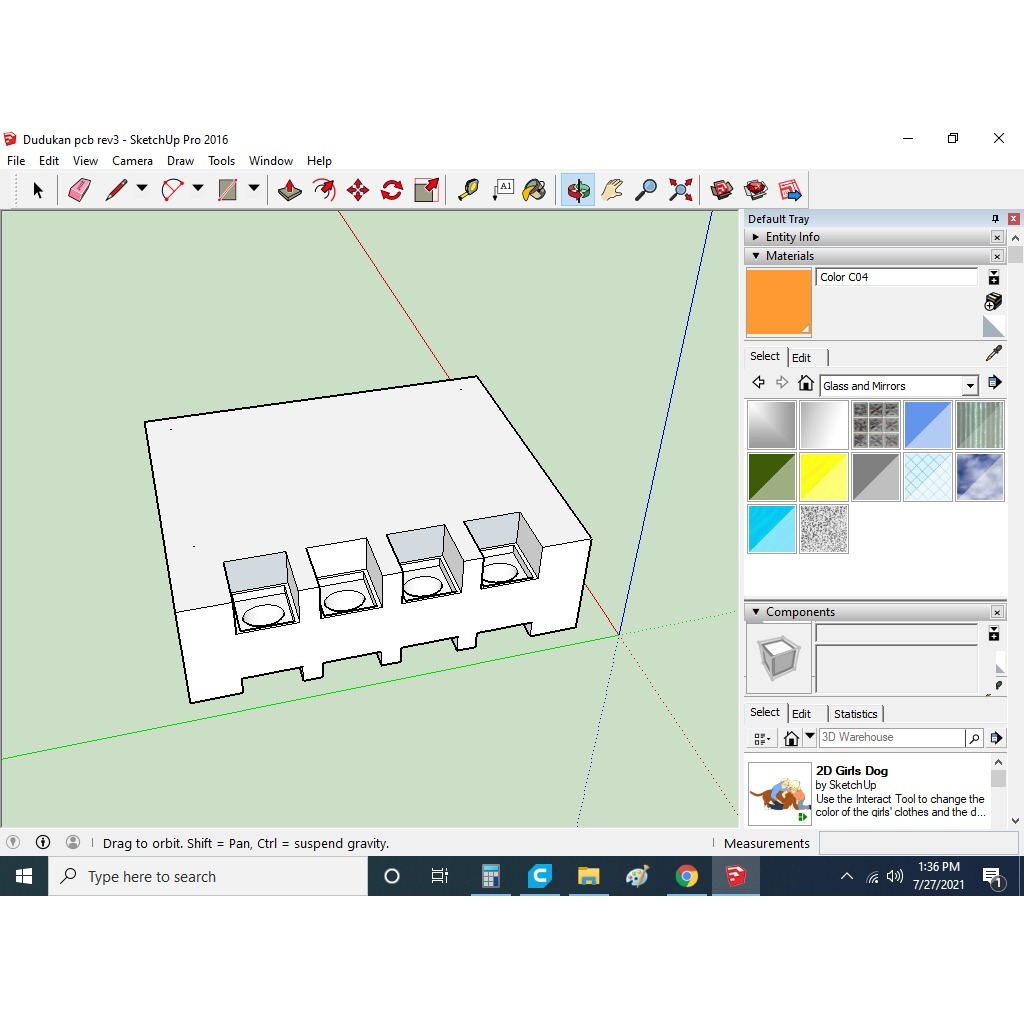Viewport: 1024px width, 1024px height.
Task: Select the Push/Pull tool
Action: [289, 189]
